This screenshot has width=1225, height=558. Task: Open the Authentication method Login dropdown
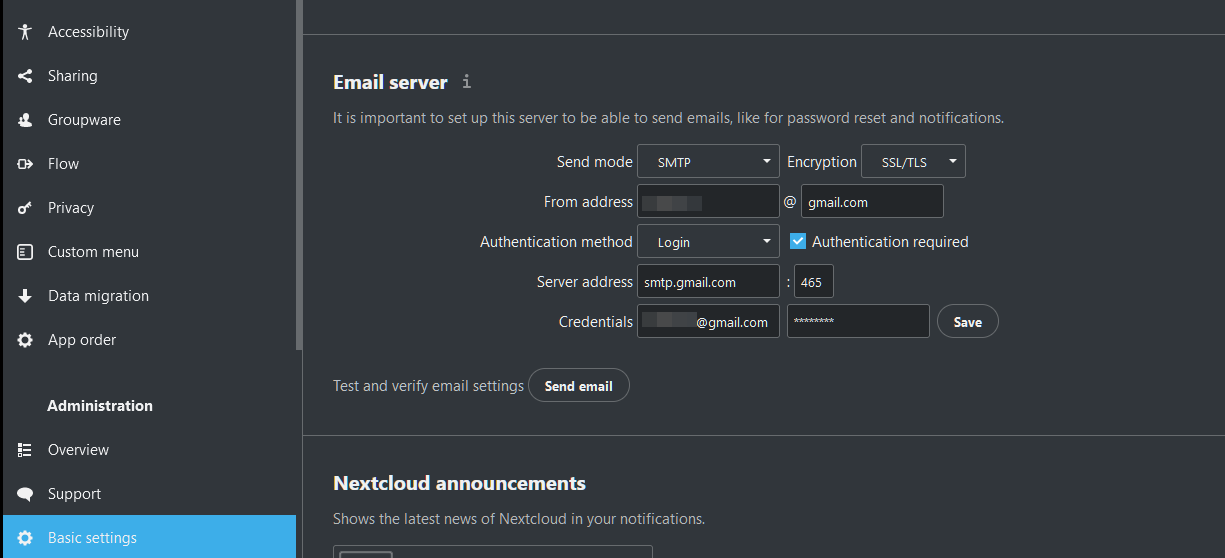(708, 241)
